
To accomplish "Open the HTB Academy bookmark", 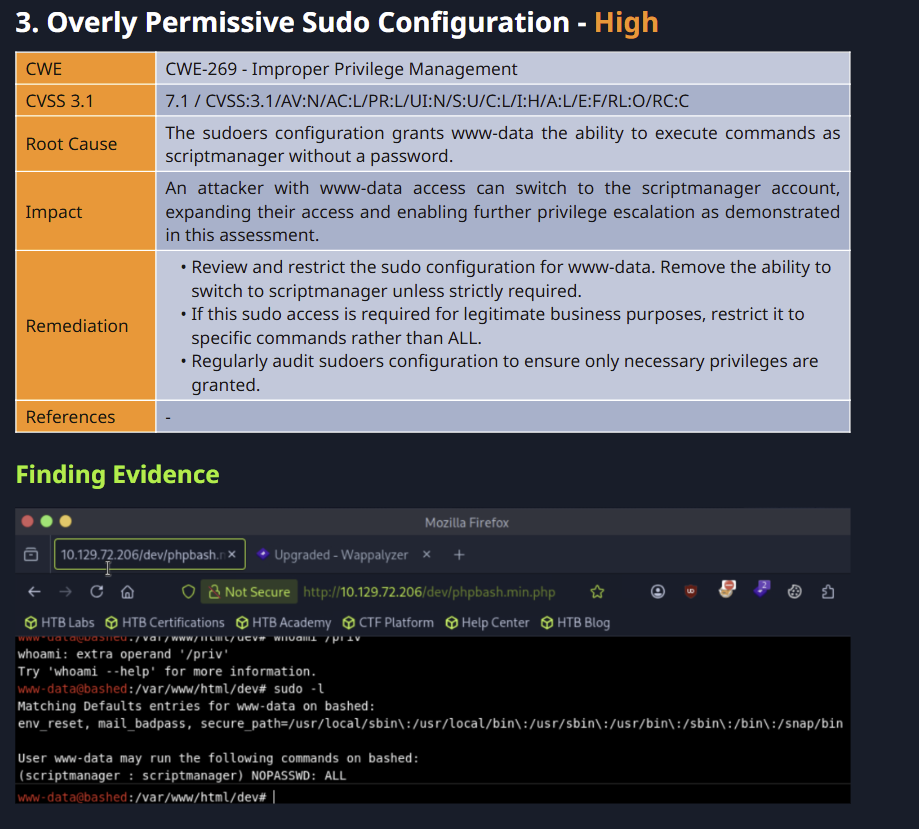I will pos(284,623).
